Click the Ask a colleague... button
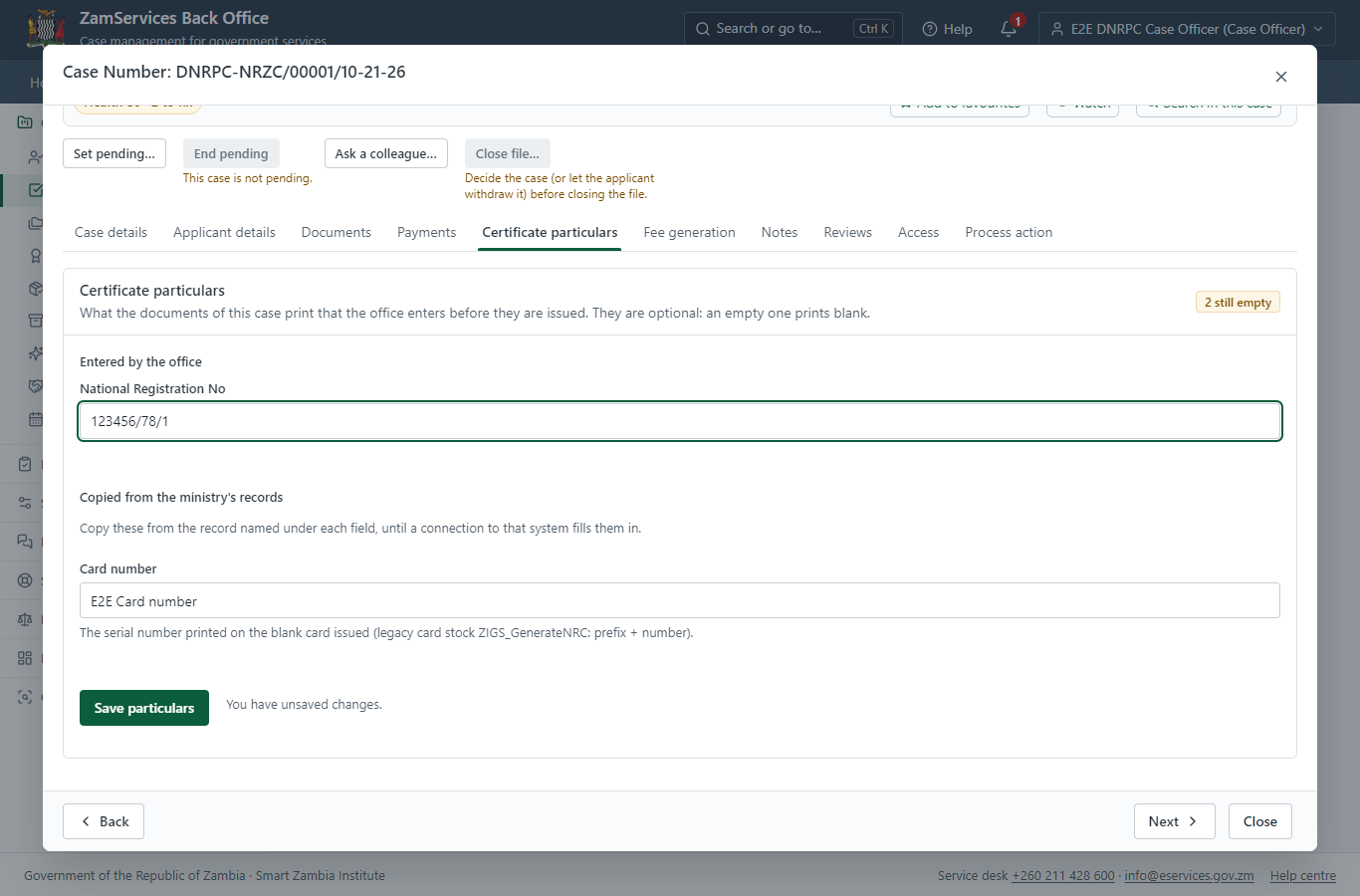 pyautogui.click(x=386, y=153)
